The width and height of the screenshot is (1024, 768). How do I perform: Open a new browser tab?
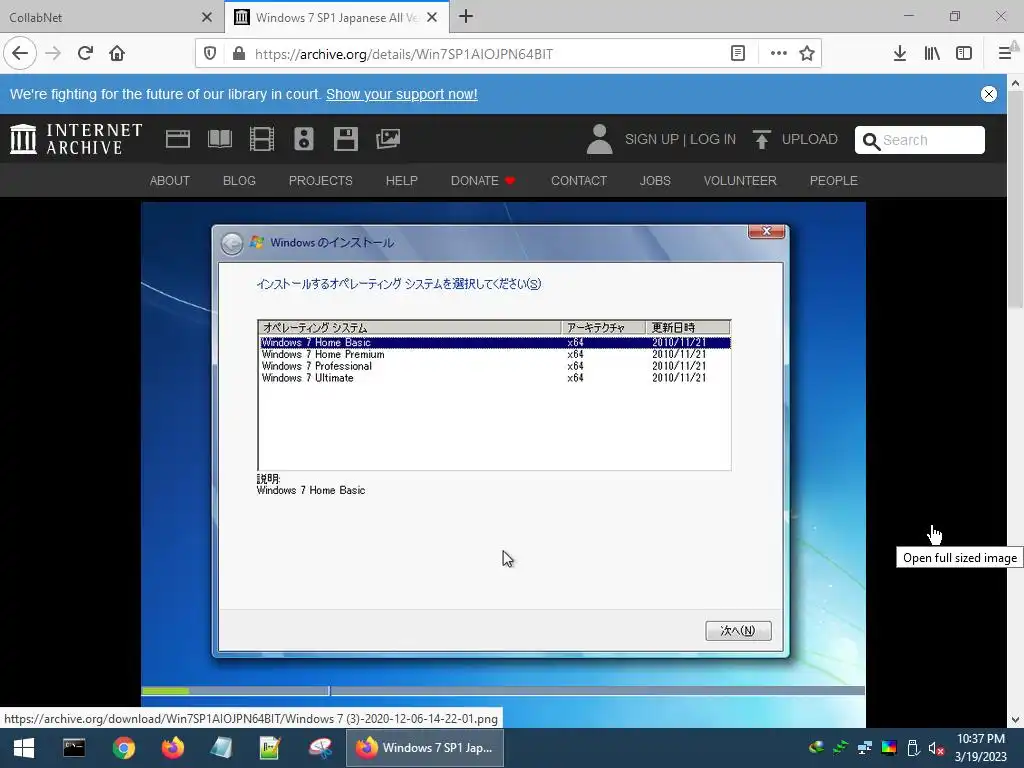(466, 16)
